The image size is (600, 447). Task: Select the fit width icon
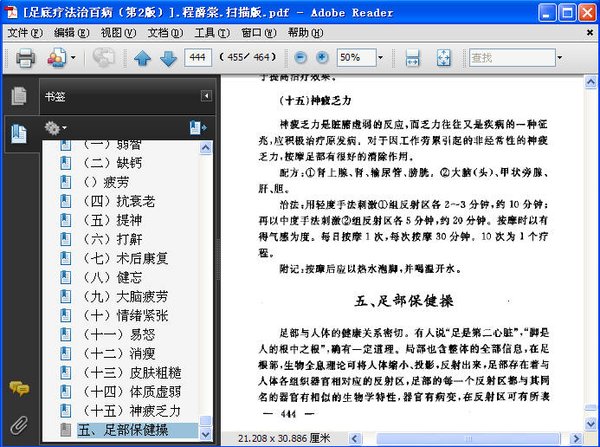coord(412,58)
